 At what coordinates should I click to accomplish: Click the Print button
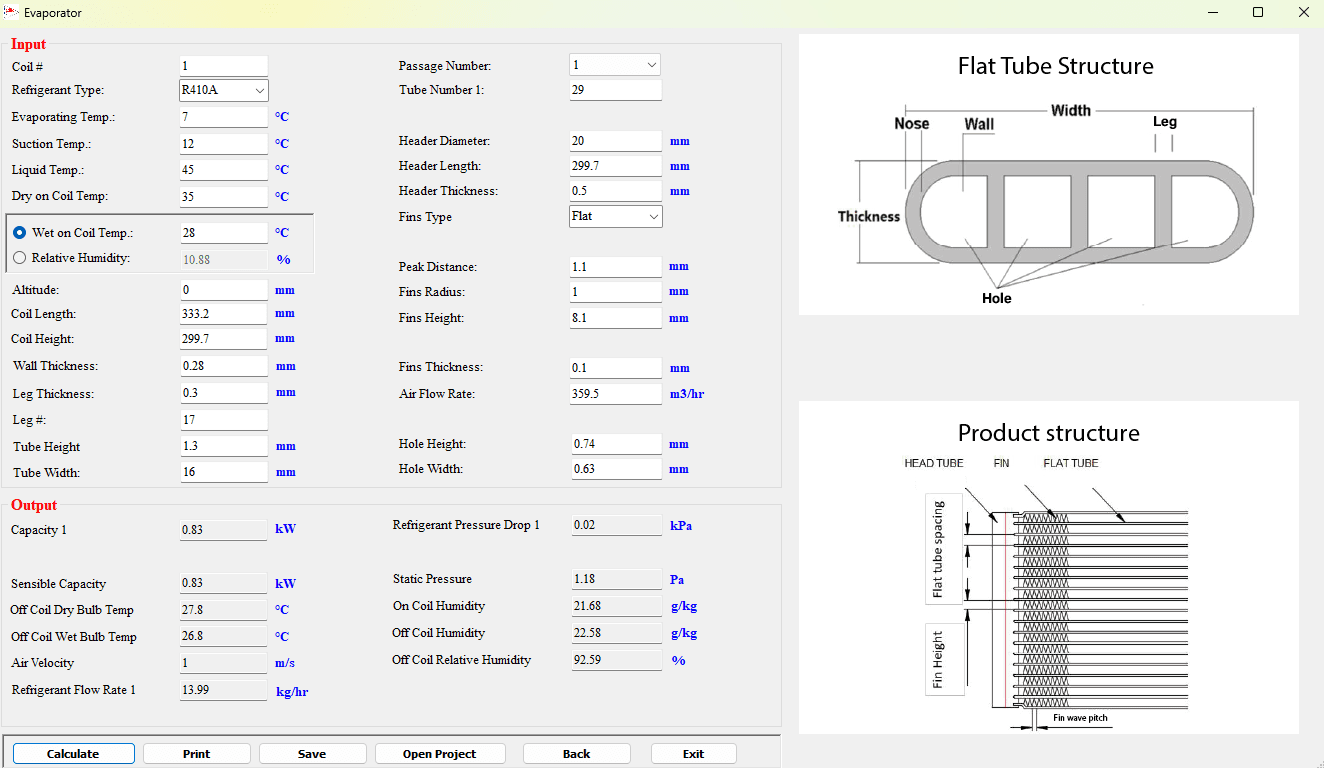pos(197,754)
